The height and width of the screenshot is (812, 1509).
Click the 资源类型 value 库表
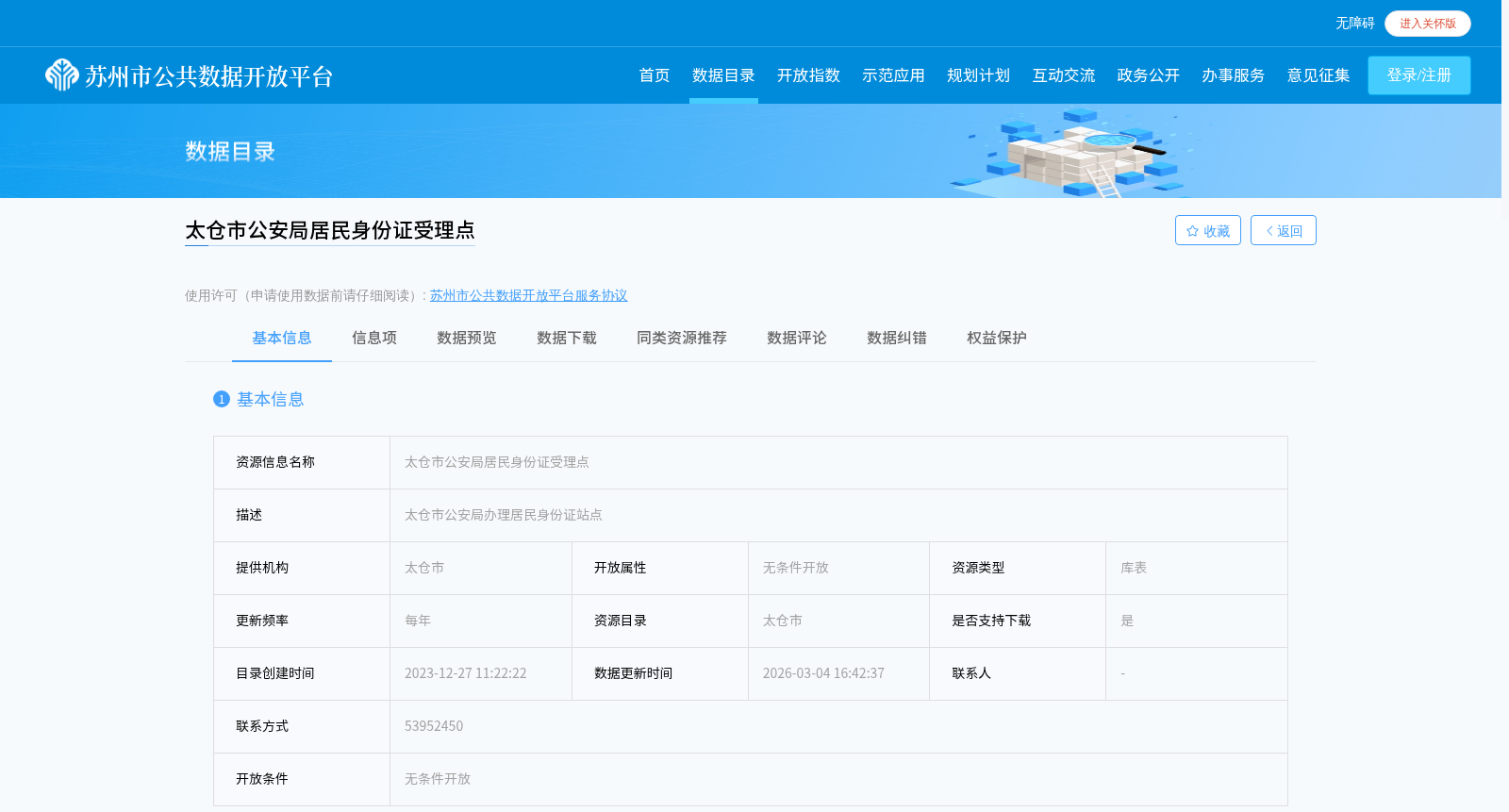[1134, 568]
